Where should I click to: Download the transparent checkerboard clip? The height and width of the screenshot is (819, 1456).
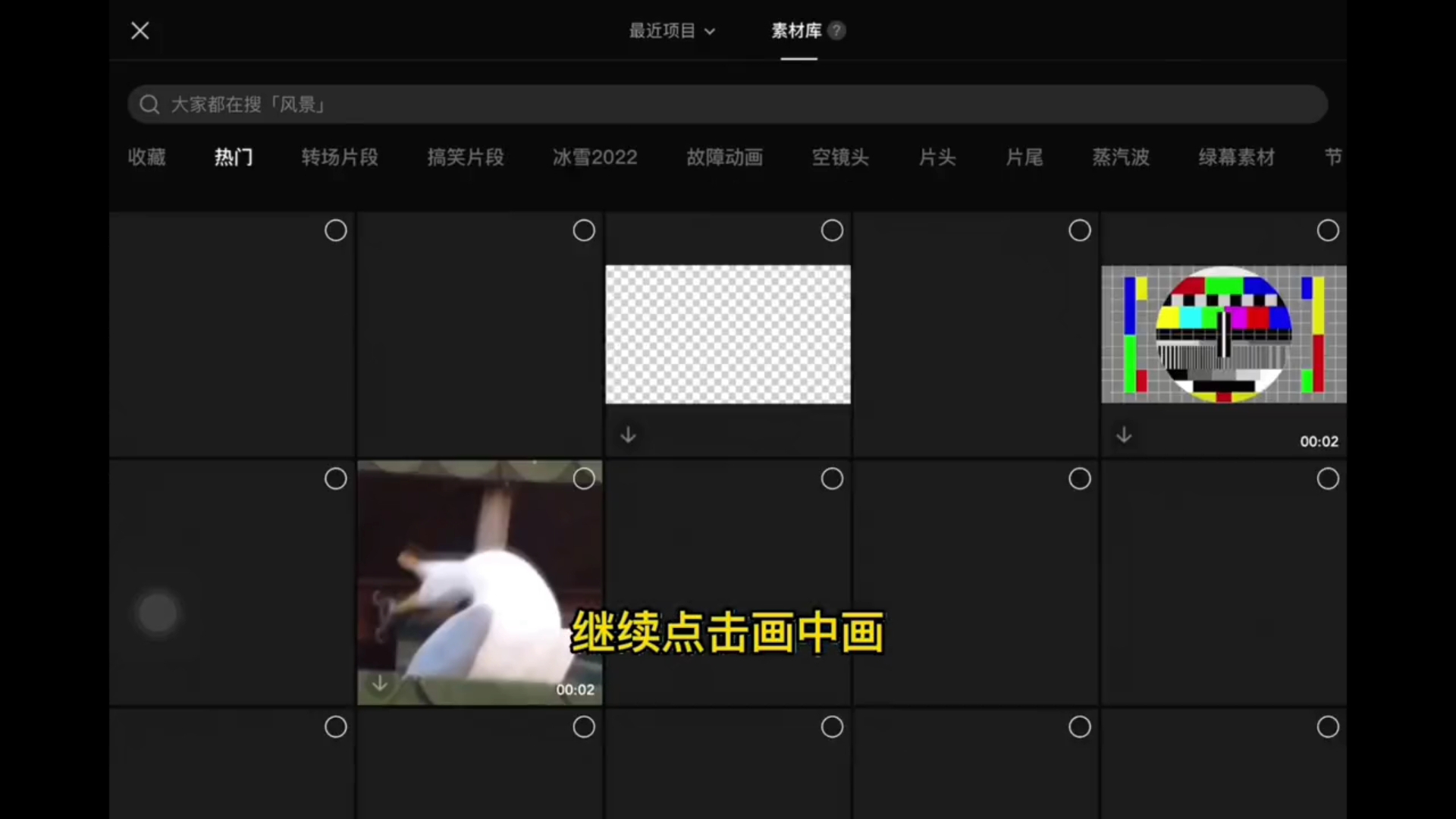[628, 435]
